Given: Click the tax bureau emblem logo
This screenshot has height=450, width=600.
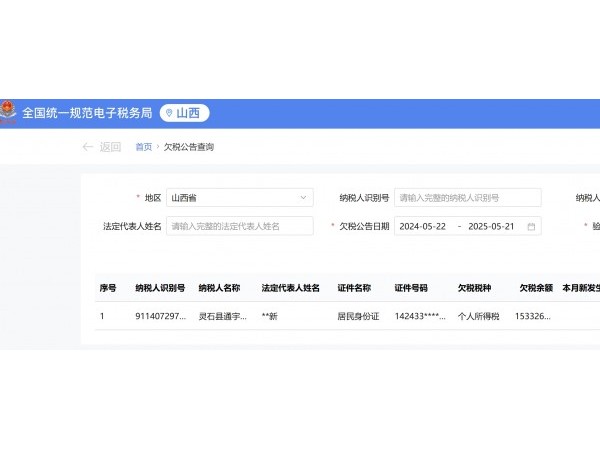Looking at the screenshot, I should coord(8,113).
